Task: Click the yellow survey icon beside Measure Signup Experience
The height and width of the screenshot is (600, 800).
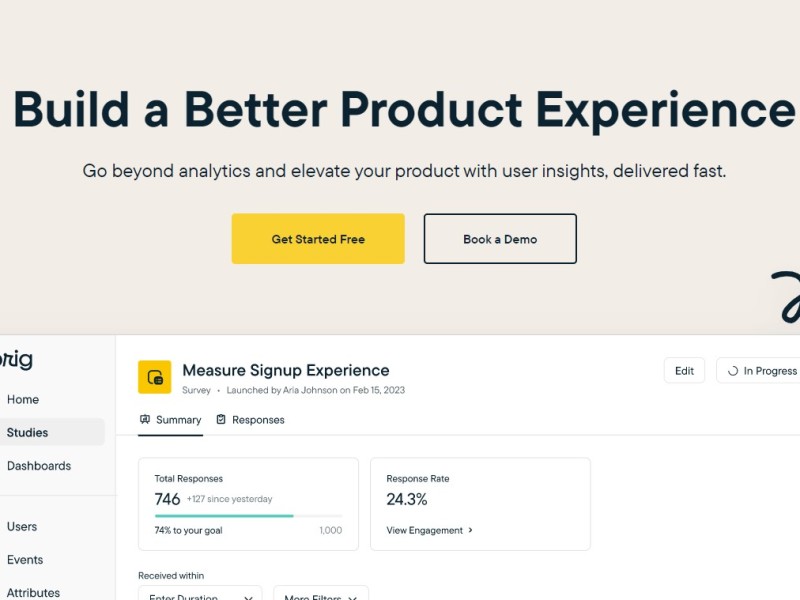Action: pos(155,377)
